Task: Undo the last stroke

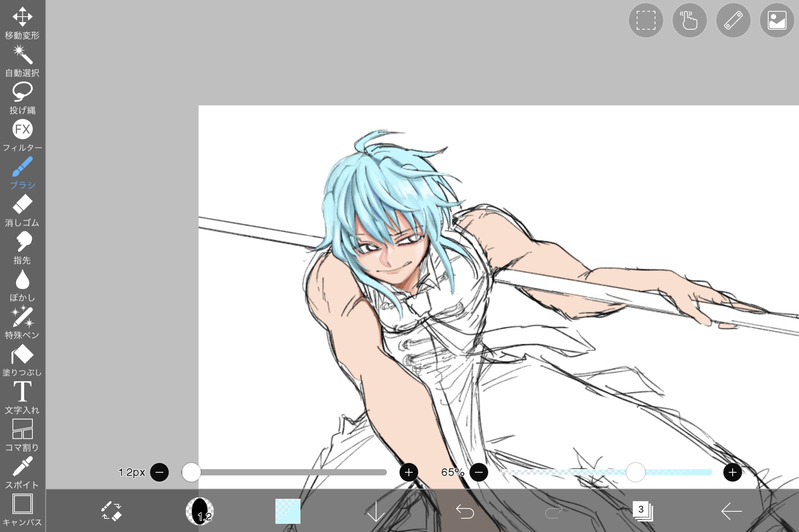Action: [465, 511]
